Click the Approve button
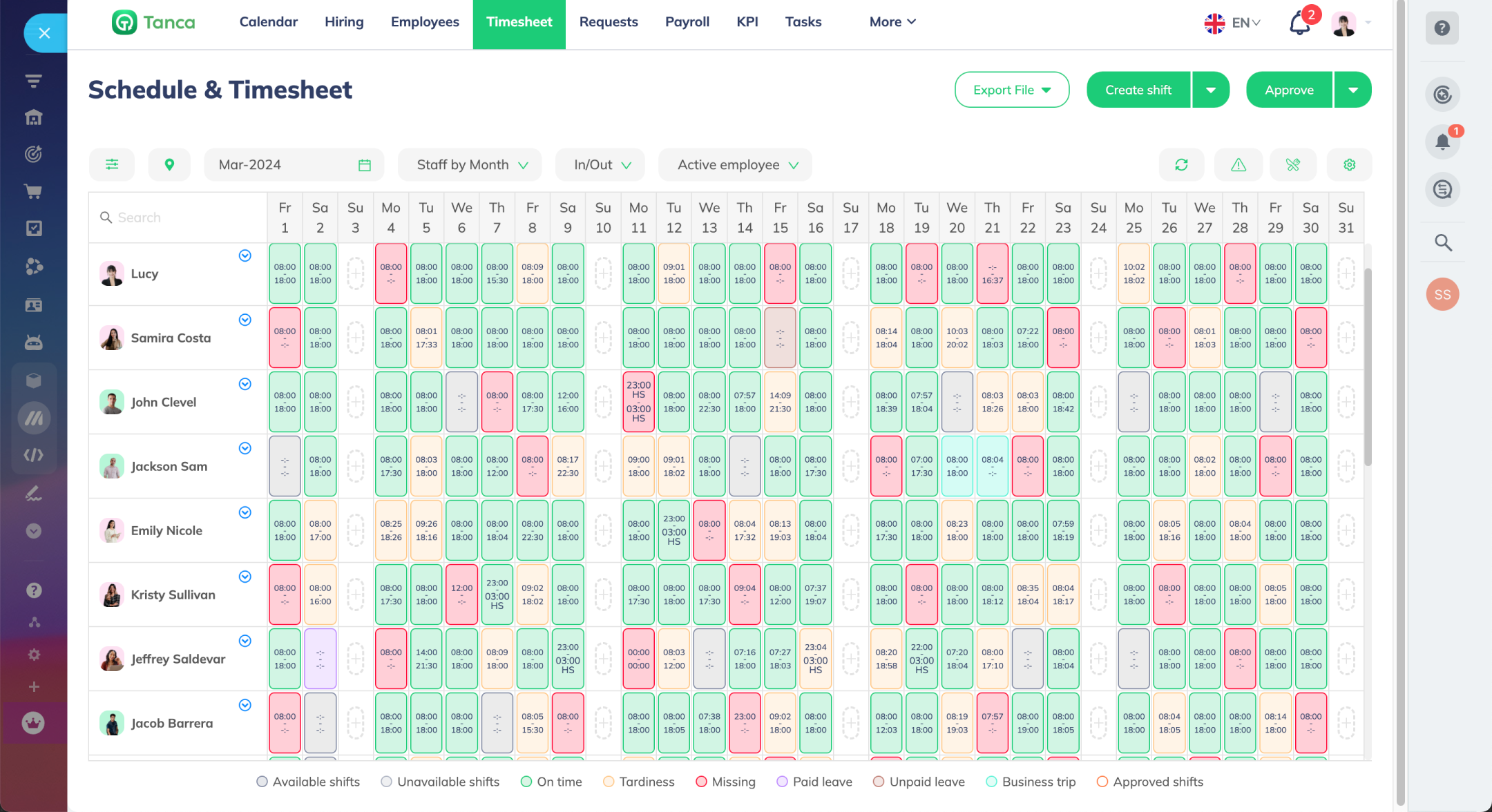1492x812 pixels. pyautogui.click(x=1289, y=90)
